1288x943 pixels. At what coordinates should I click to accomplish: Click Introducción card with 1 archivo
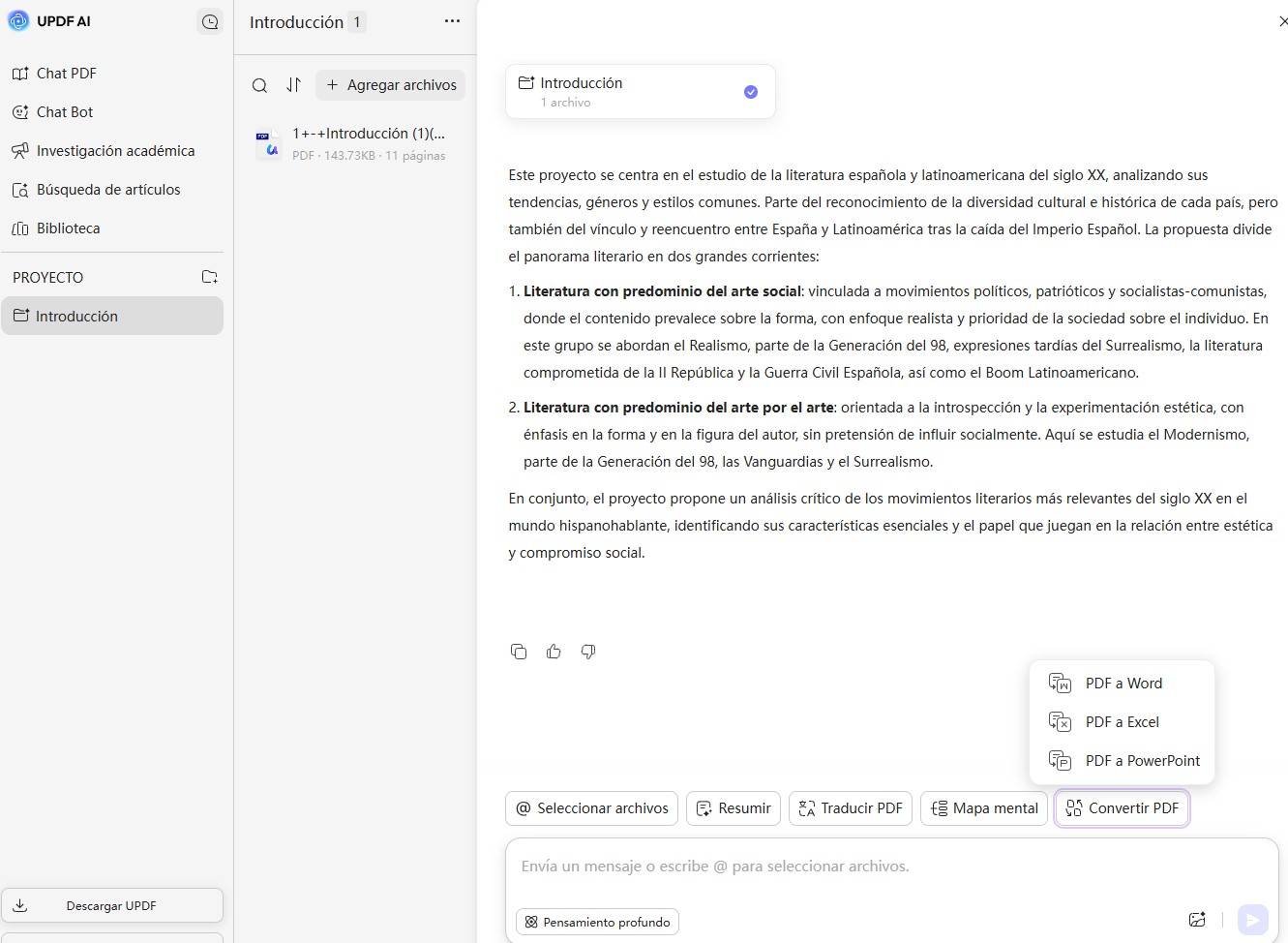point(641,92)
